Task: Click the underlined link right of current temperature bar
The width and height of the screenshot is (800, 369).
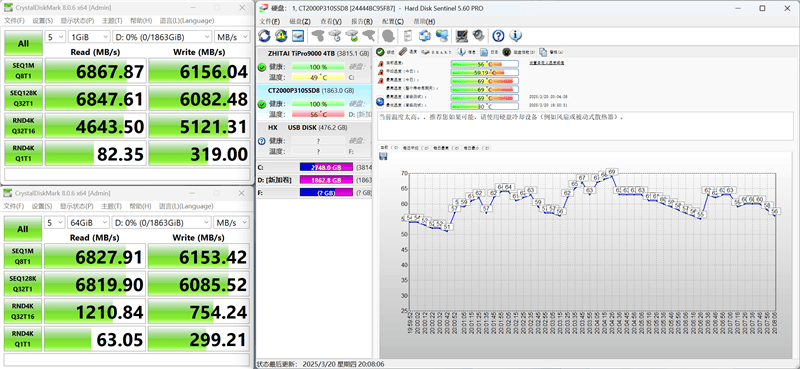Action: click(546, 62)
